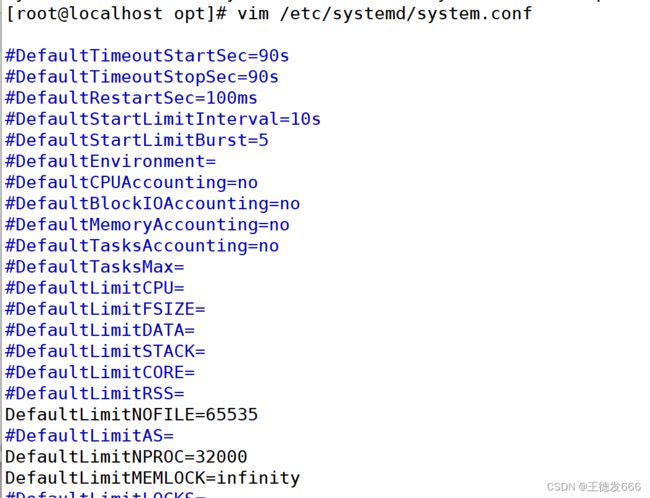This screenshot has width=650, height=498.
Task: Click the #DefaultStartLimitBurst=5 line
Action: pos(136,140)
